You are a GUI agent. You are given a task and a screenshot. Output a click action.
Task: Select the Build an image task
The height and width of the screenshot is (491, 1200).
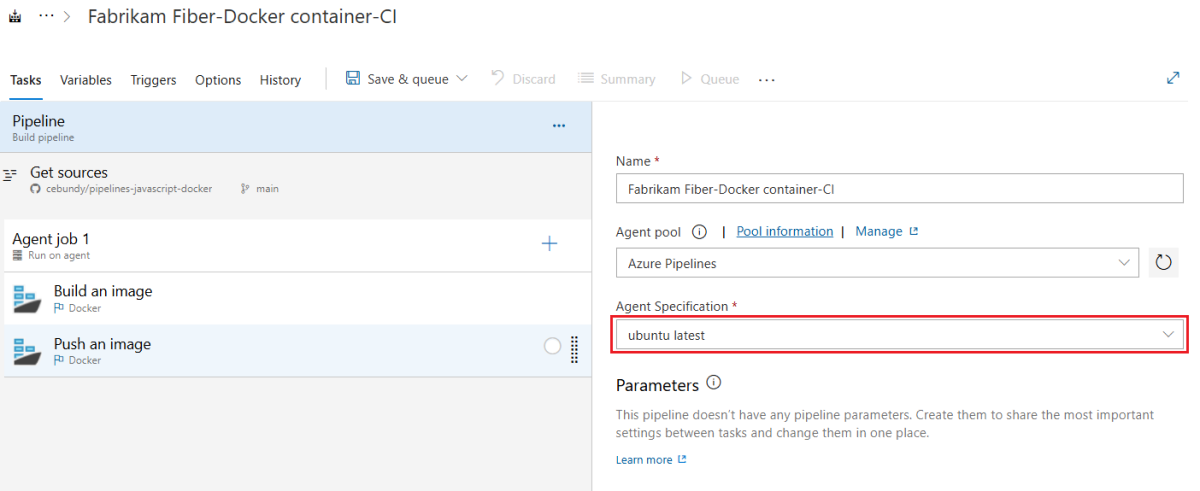(x=297, y=298)
